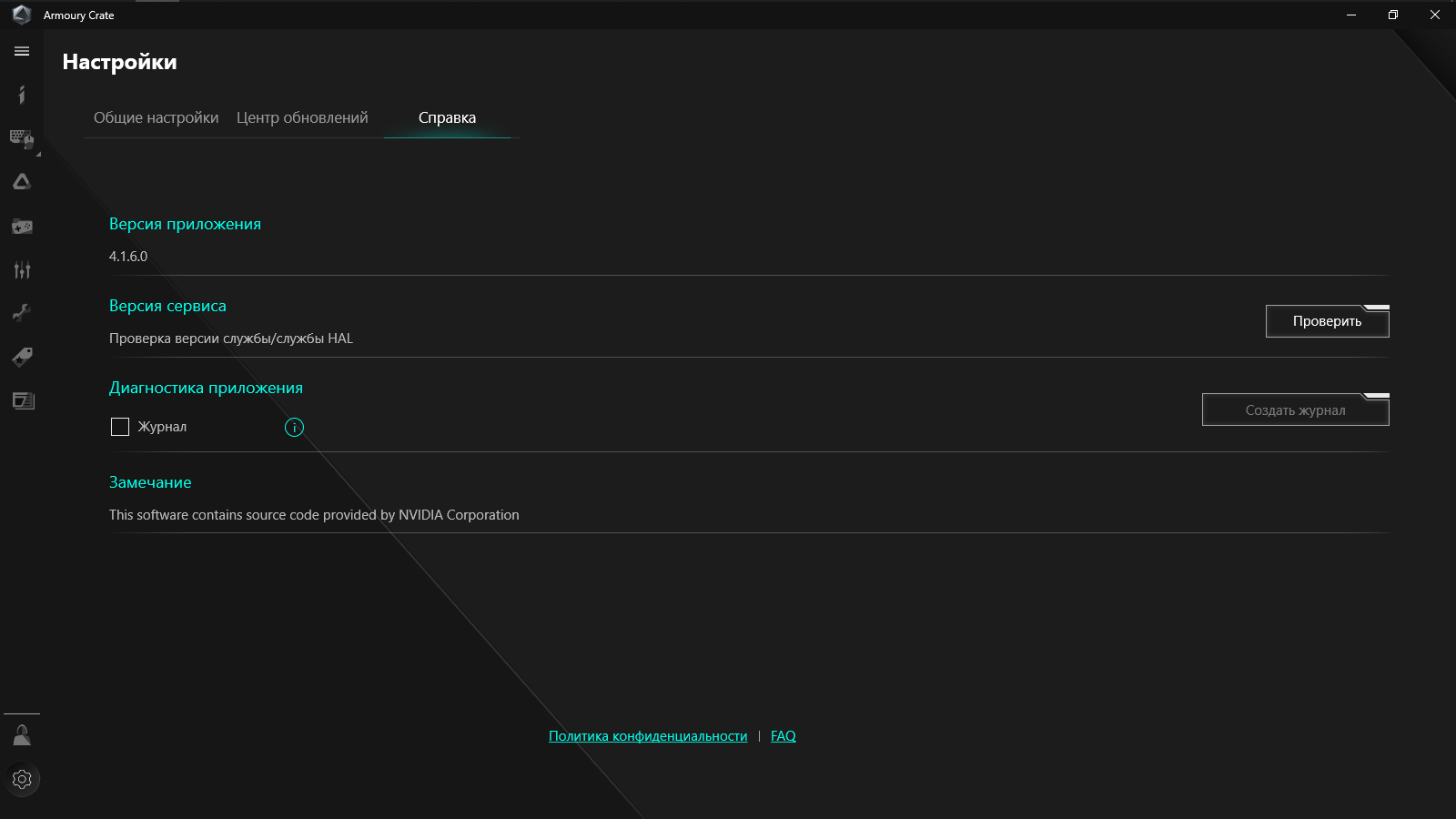Click the Версия сервиса heading
Viewport: 1456px width, 819px height.
(167, 306)
